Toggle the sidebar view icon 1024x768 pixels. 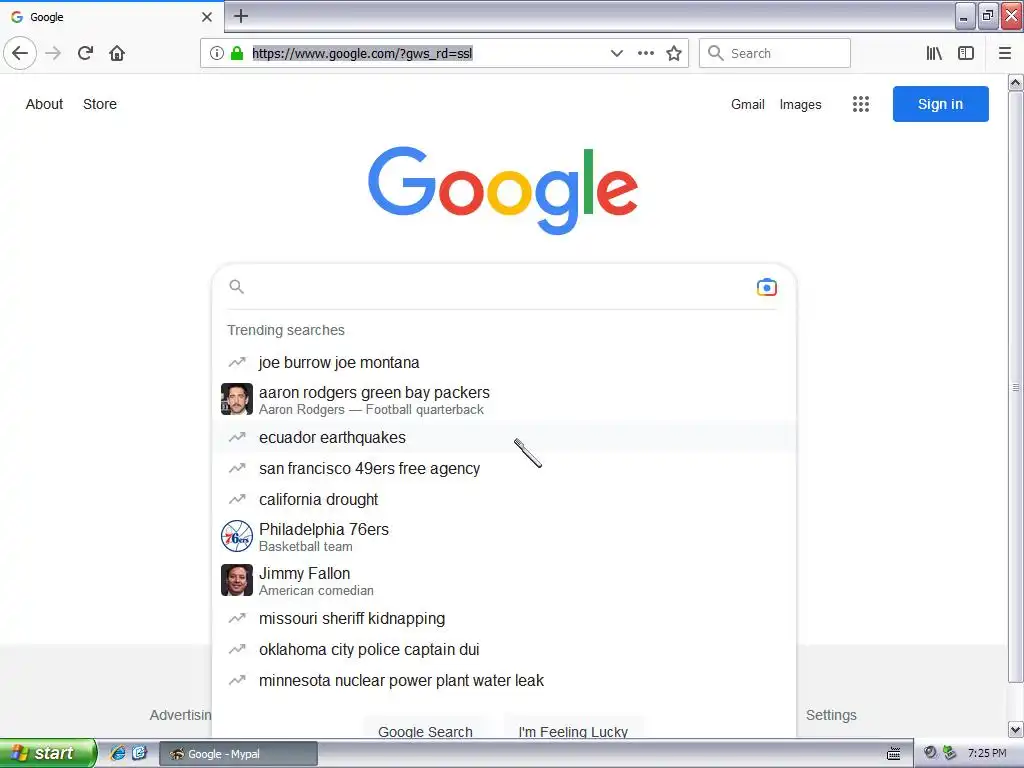pyautogui.click(x=966, y=53)
